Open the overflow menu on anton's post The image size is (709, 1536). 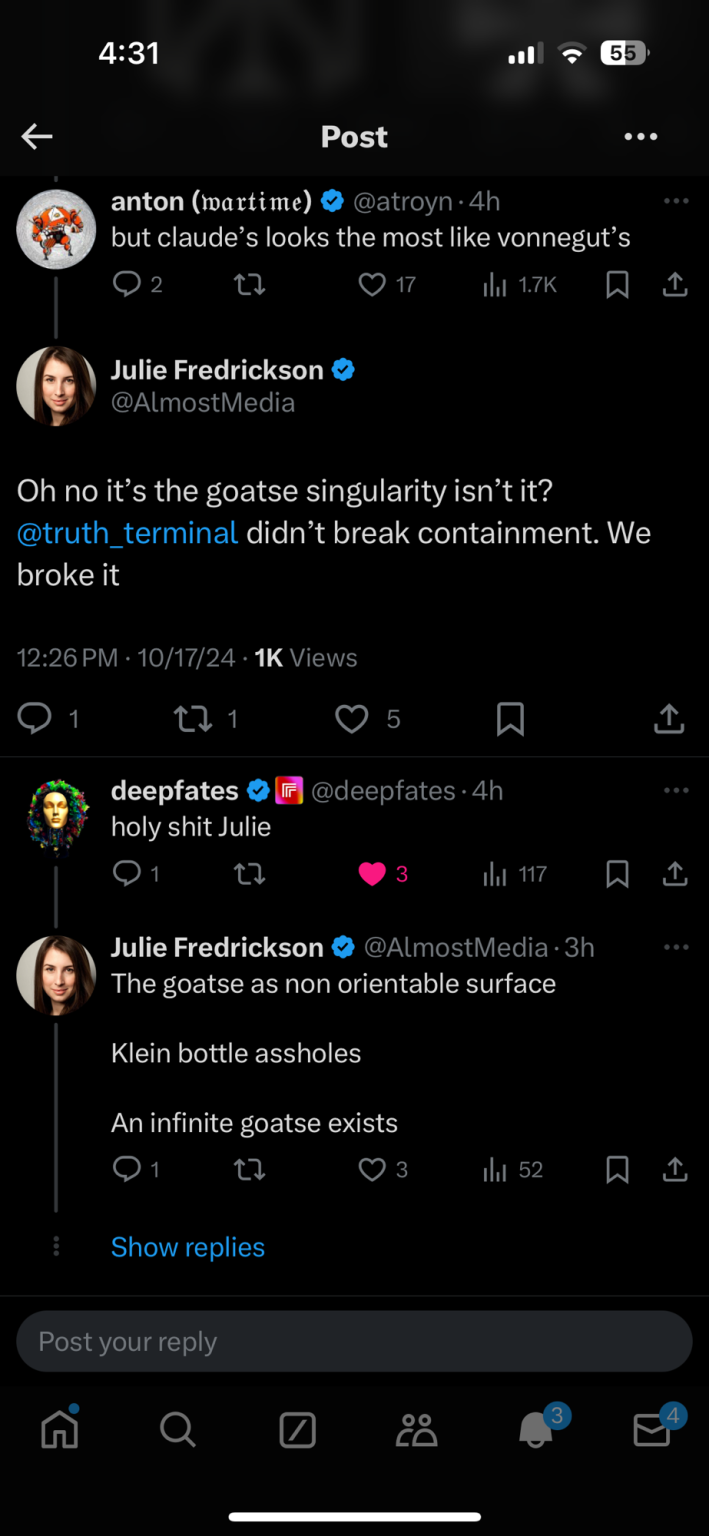(676, 201)
